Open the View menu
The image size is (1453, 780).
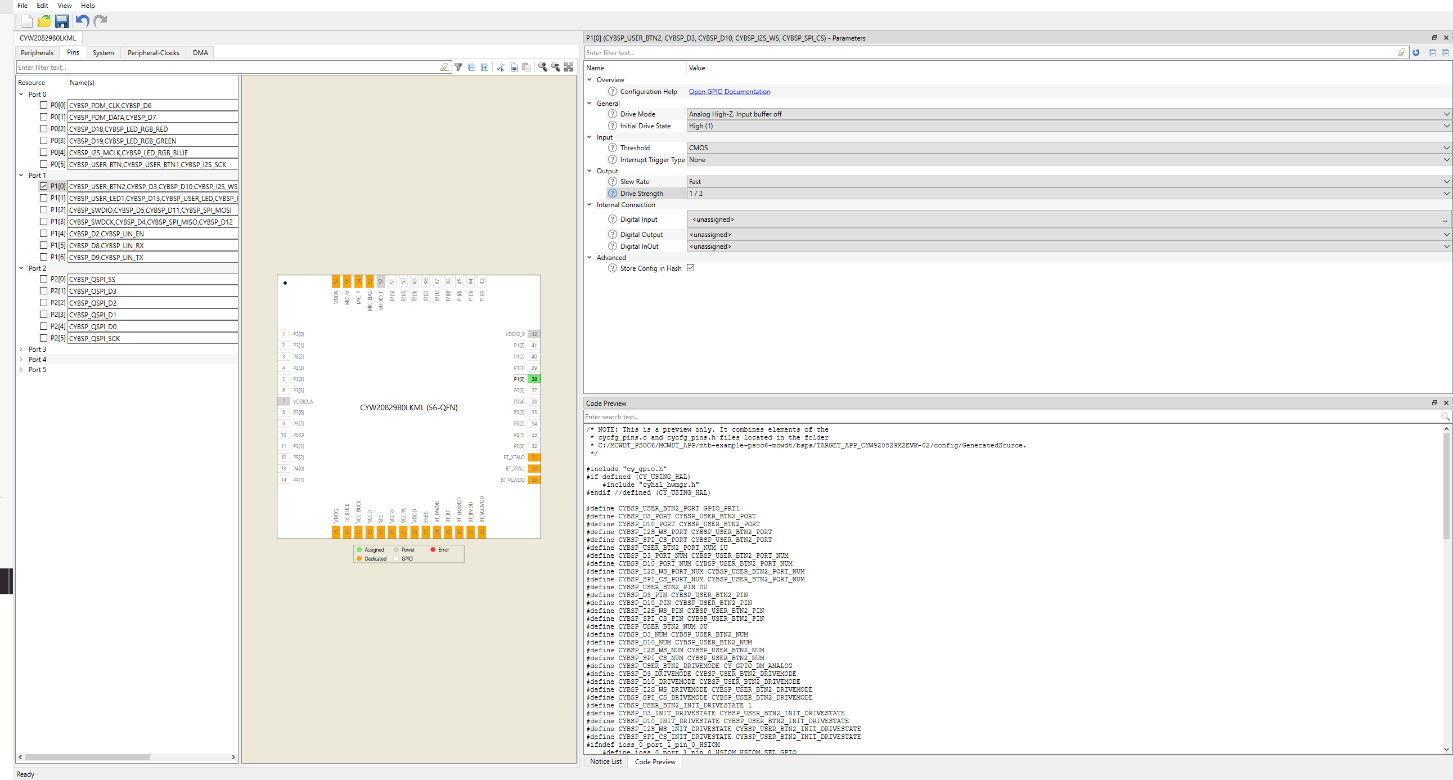[64, 5]
